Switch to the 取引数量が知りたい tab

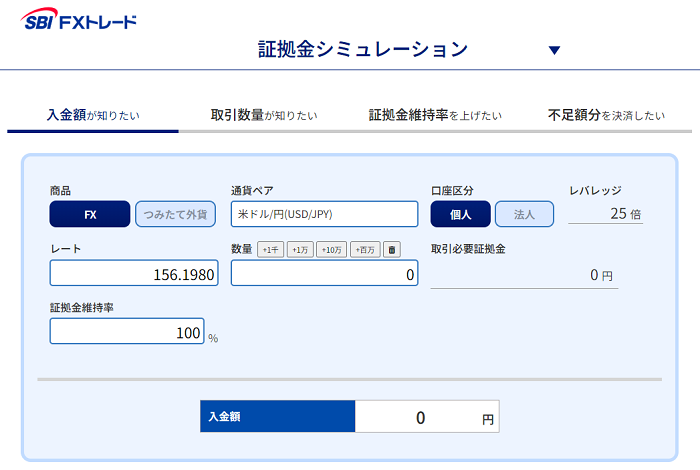pos(264,116)
